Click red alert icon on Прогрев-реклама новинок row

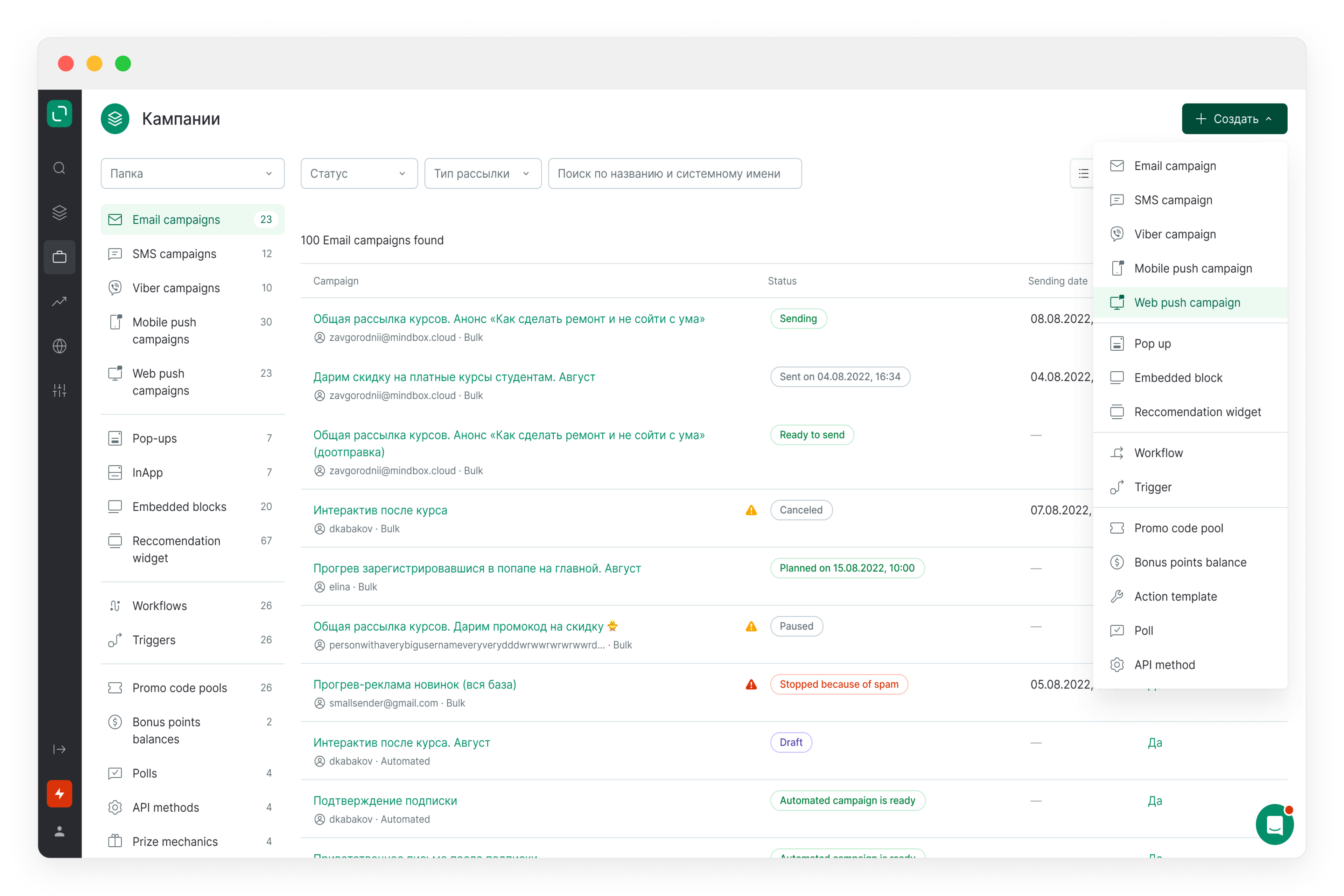pos(751,685)
